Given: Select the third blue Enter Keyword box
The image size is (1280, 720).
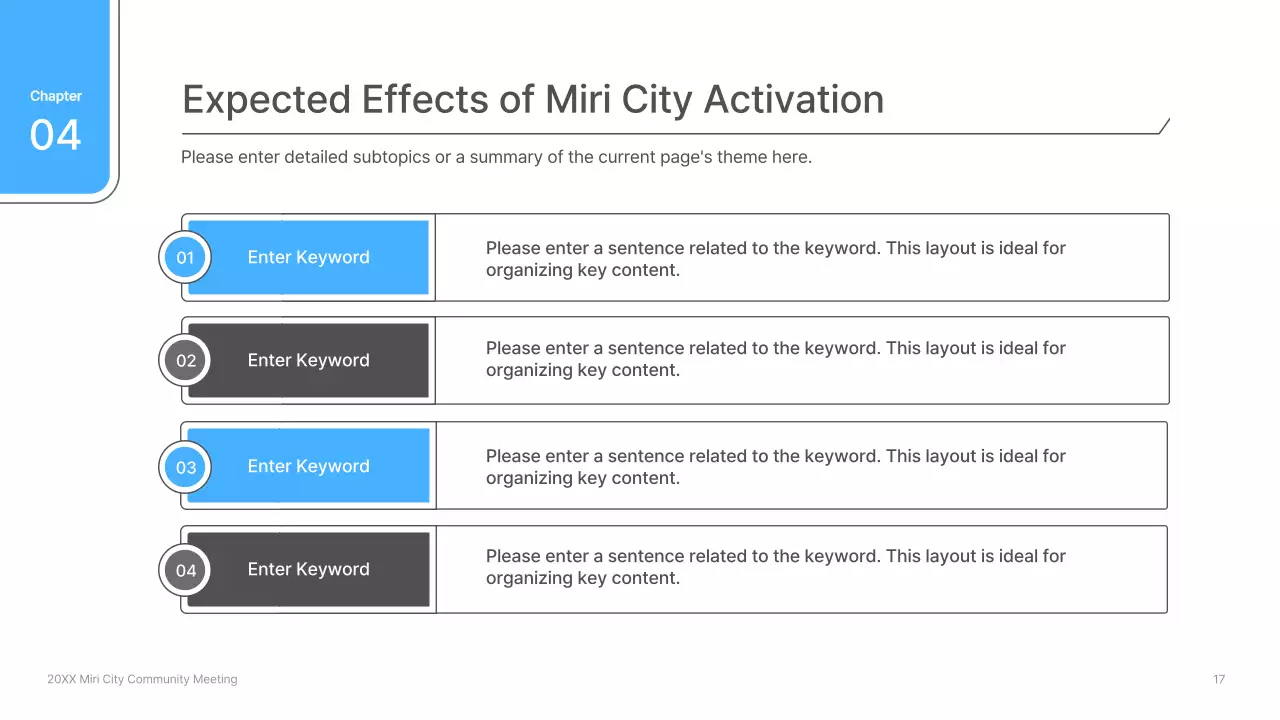Looking at the screenshot, I should click(308, 467).
